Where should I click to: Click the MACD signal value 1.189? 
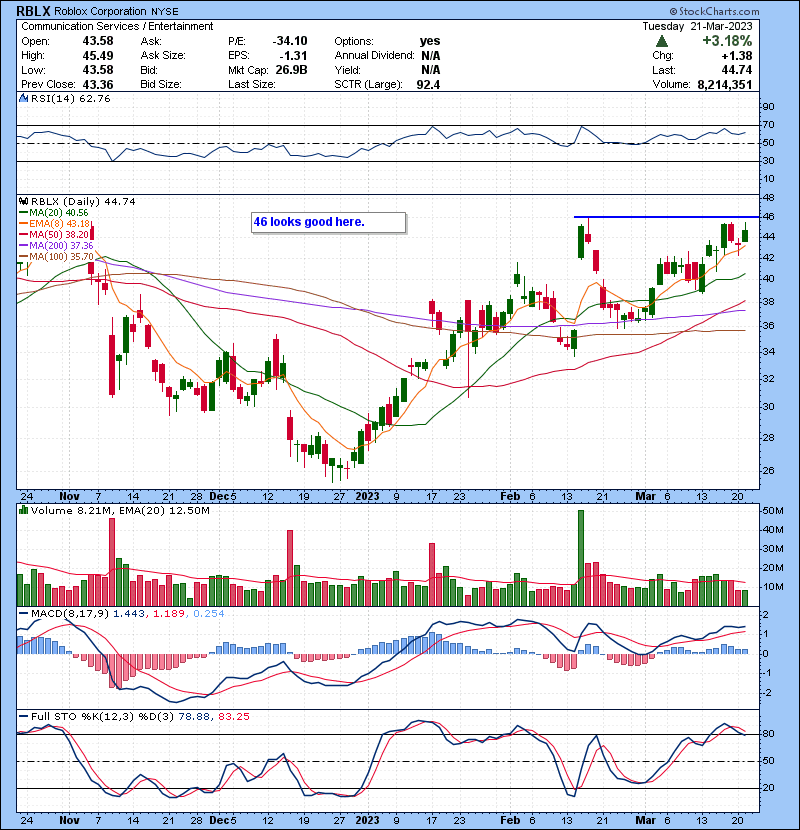click(169, 614)
